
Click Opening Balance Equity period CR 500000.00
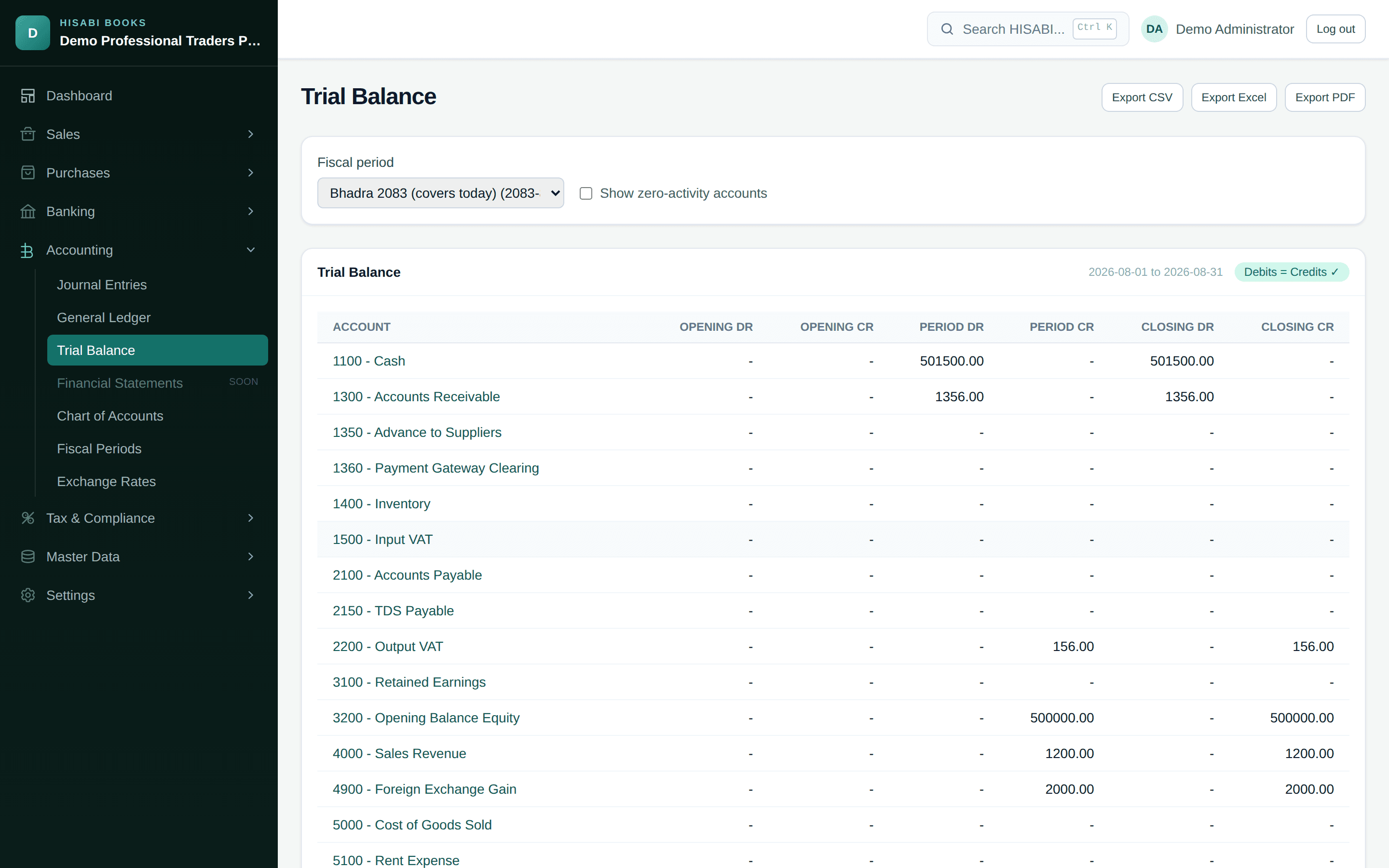coord(1062,718)
